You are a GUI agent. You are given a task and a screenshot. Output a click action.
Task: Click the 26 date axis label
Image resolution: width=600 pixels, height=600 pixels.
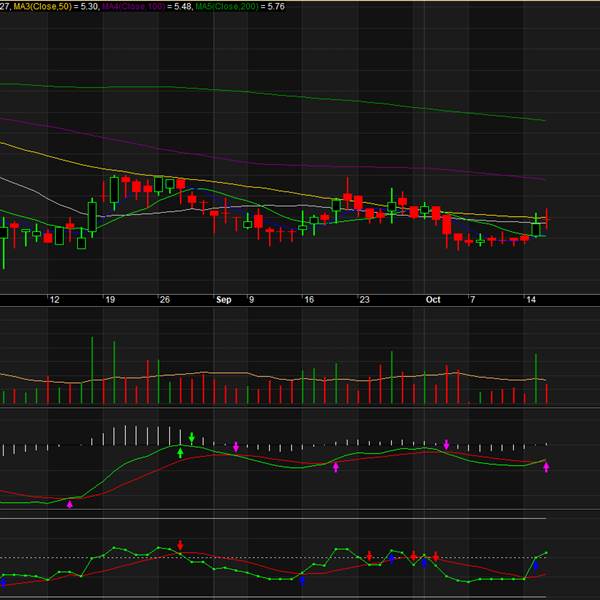pos(165,300)
